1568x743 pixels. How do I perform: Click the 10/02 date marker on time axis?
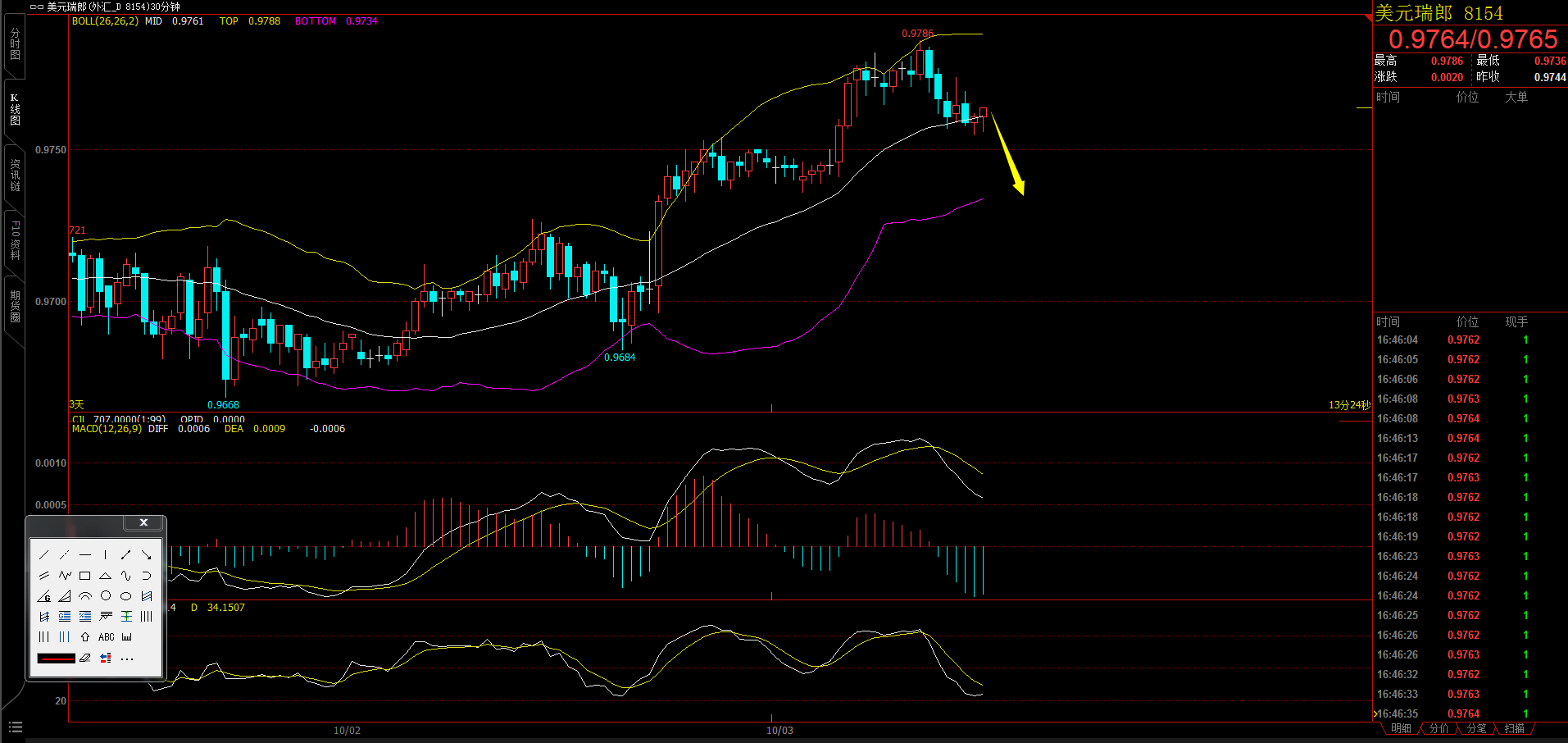pyautogui.click(x=347, y=730)
